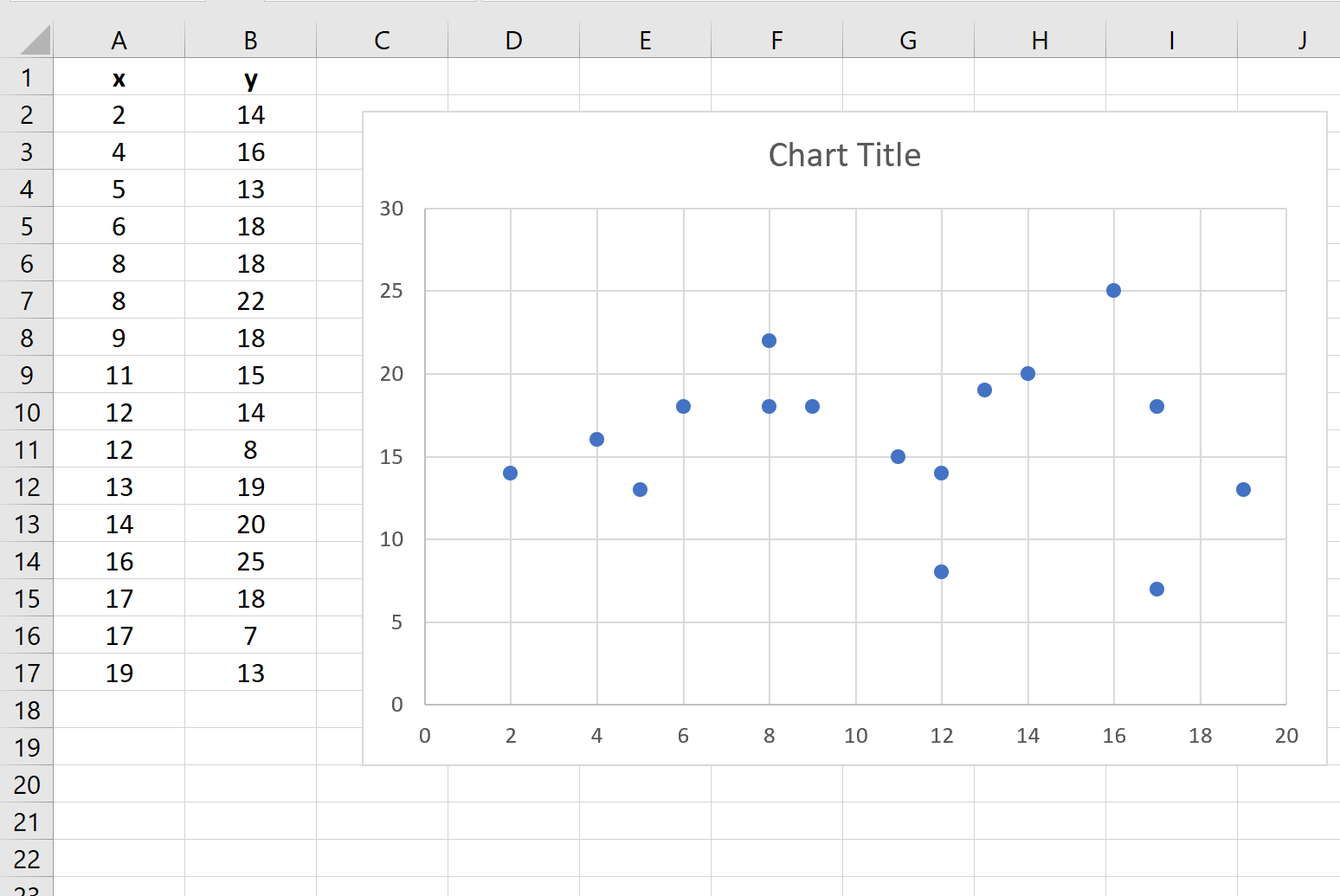Select the column A header
The width and height of the screenshot is (1340, 896).
(x=119, y=40)
